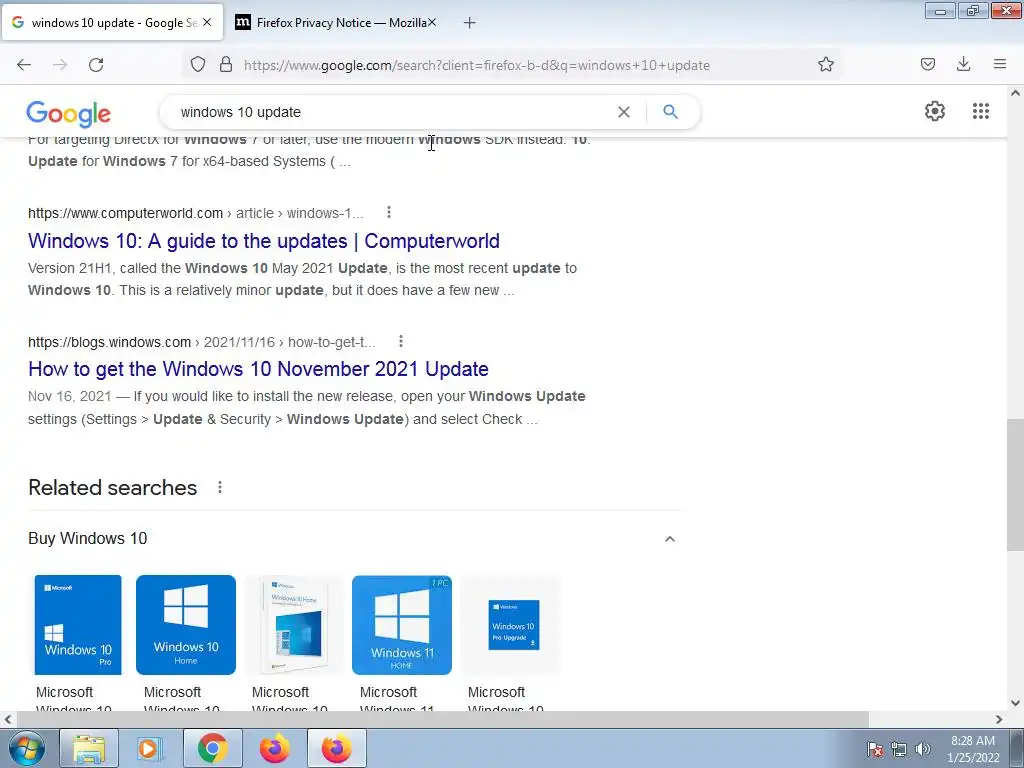
Task: Click the horizontal scrollbar left arrow
Action: pos(8,719)
